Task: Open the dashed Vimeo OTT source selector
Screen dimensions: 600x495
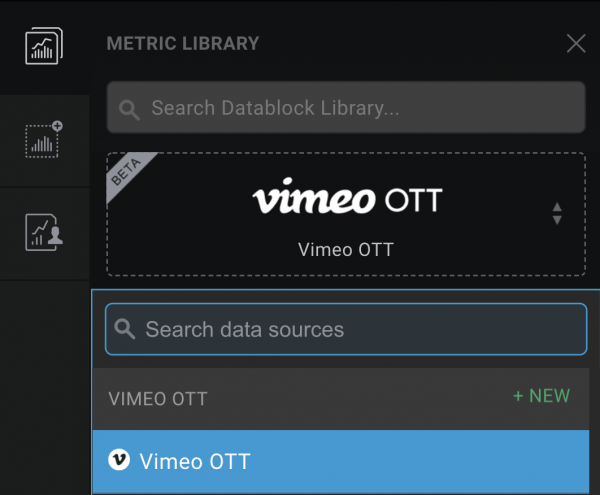Action: tap(346, 214)
